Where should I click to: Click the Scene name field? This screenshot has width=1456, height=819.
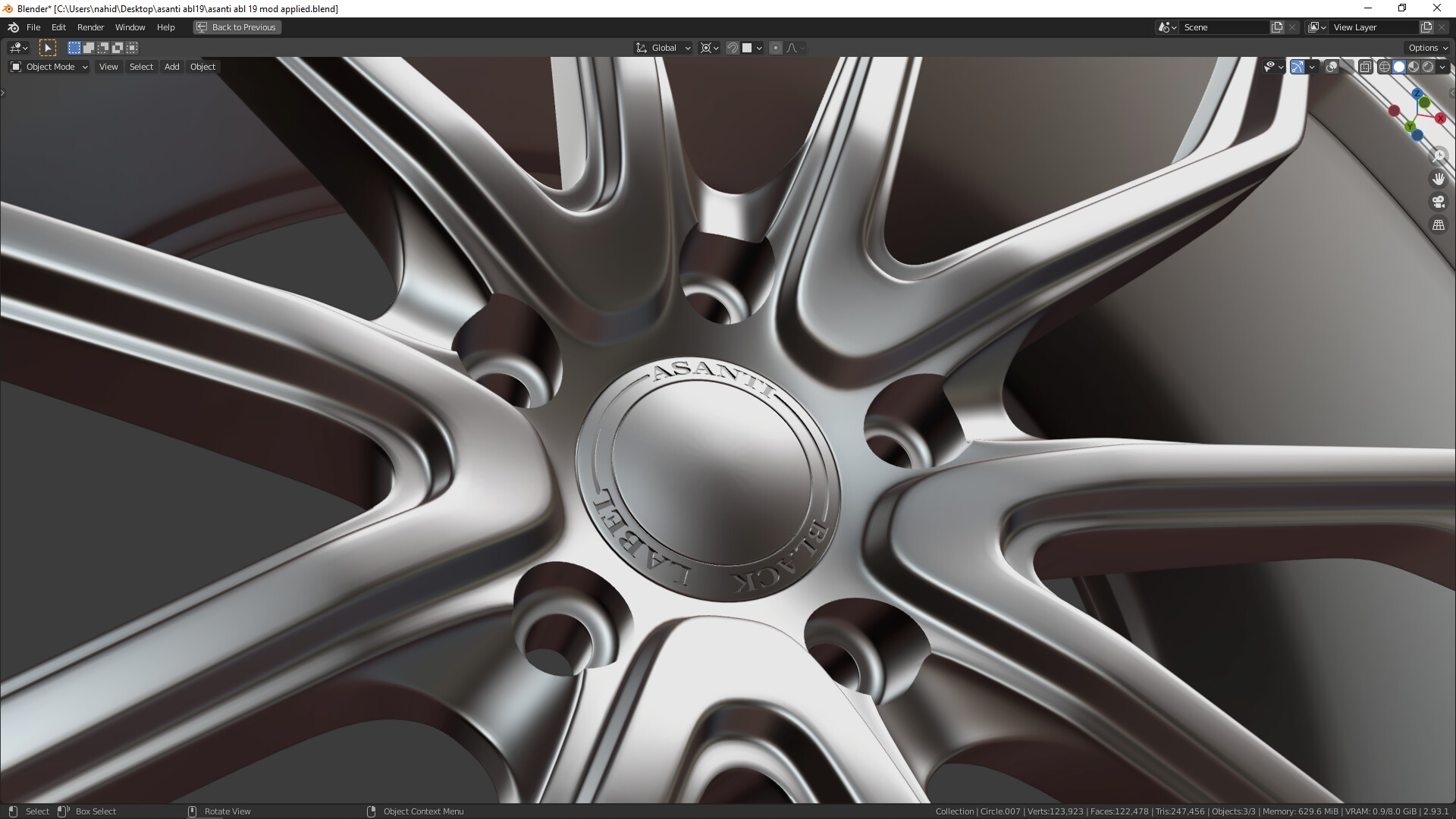[x=1225, y=27]
